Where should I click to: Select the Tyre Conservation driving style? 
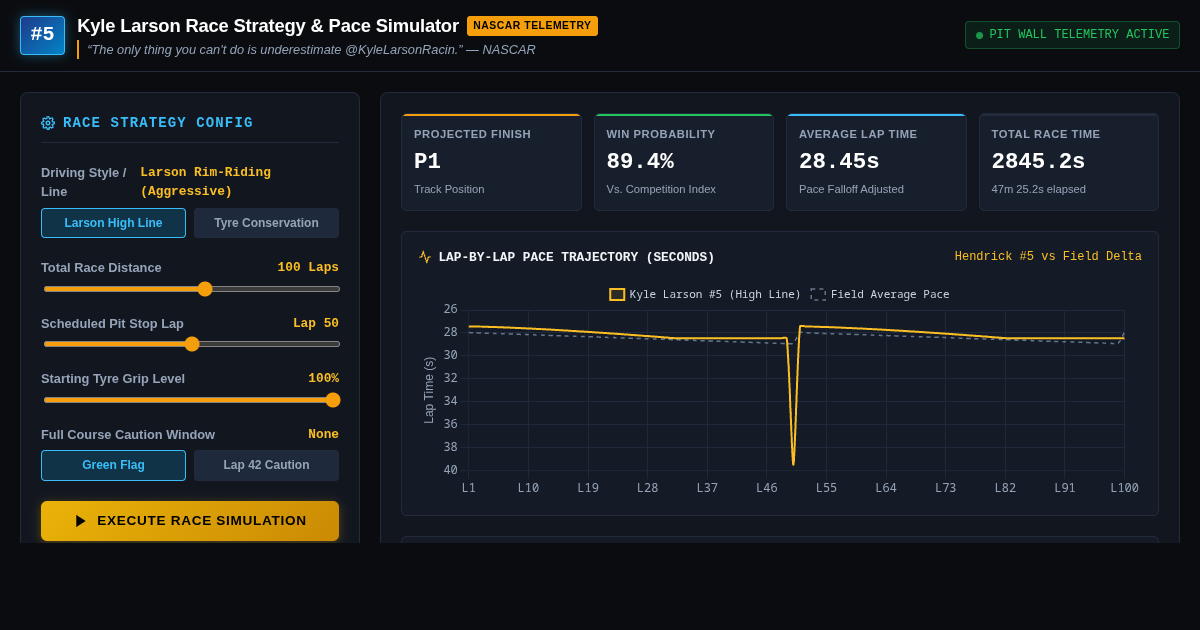[x=266, y=223]
